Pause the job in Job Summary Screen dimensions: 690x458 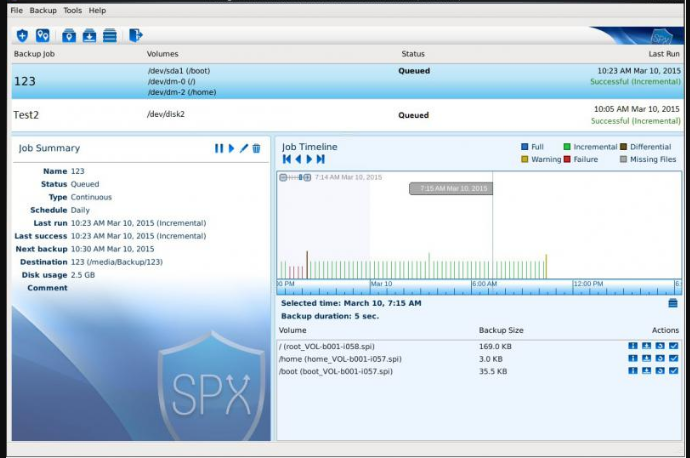(x=219, y=148)
